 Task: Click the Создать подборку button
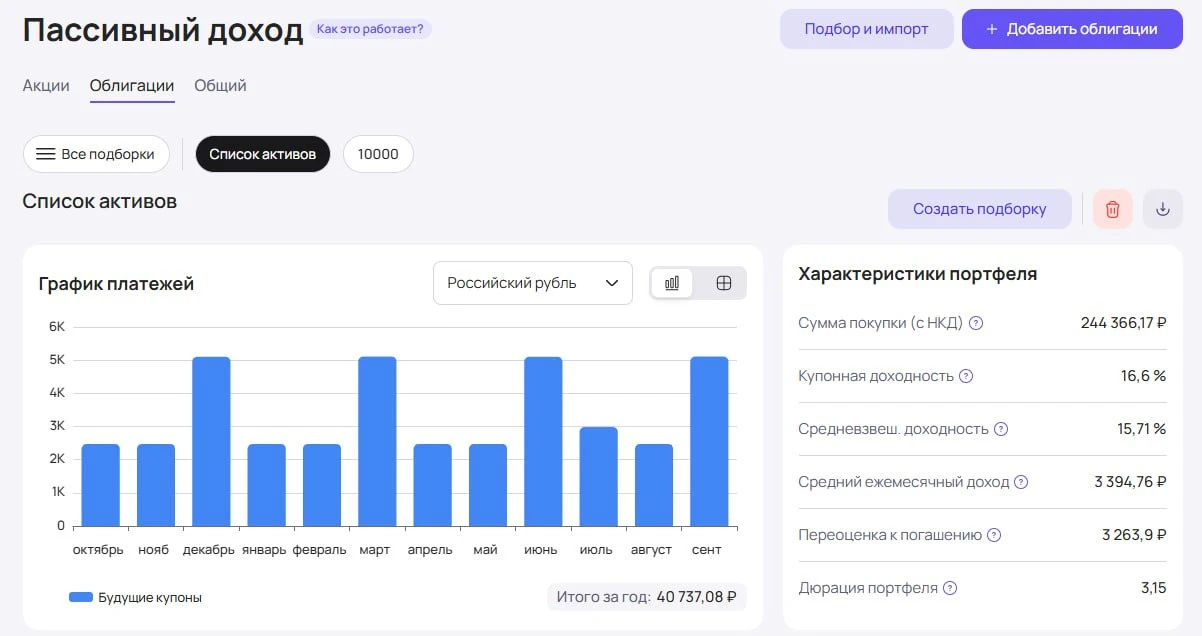coord(980,209)
